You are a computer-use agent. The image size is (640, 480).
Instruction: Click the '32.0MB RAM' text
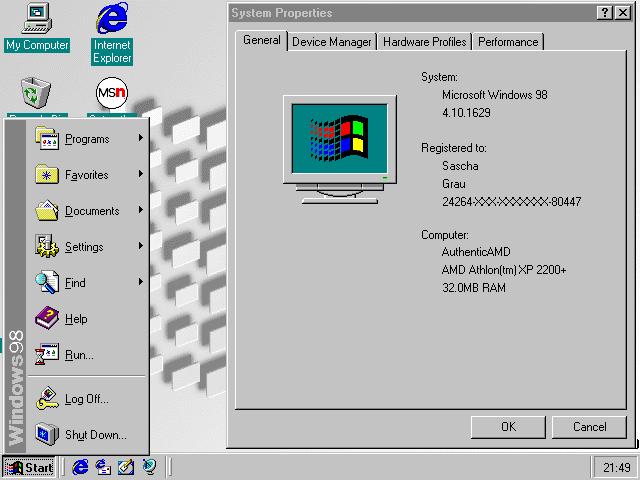point(474,288)
